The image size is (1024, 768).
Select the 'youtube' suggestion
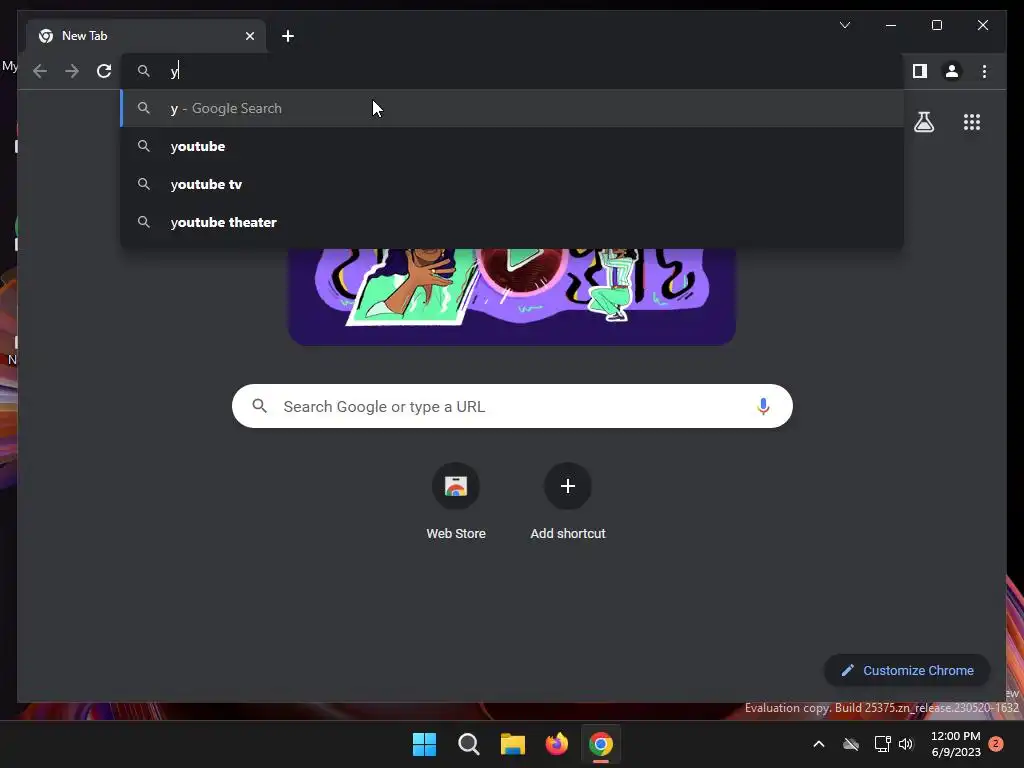(x=512, y=146)
